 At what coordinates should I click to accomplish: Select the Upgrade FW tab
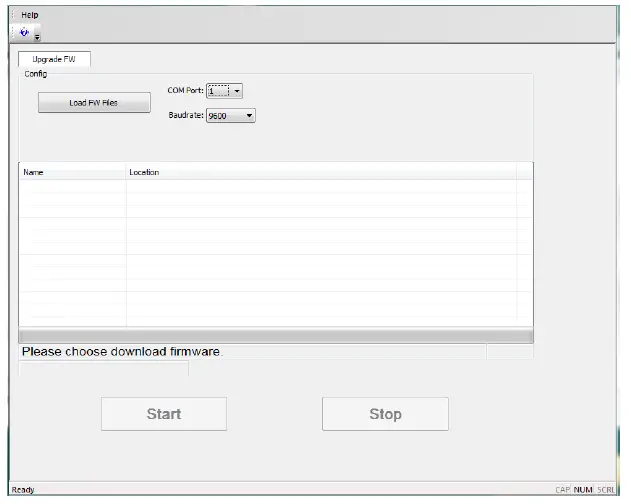click(x=54, y=59)
